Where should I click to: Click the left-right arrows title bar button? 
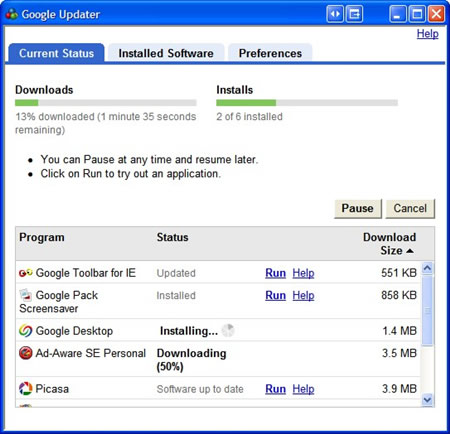pyautogui.click(x=335, y=14)
